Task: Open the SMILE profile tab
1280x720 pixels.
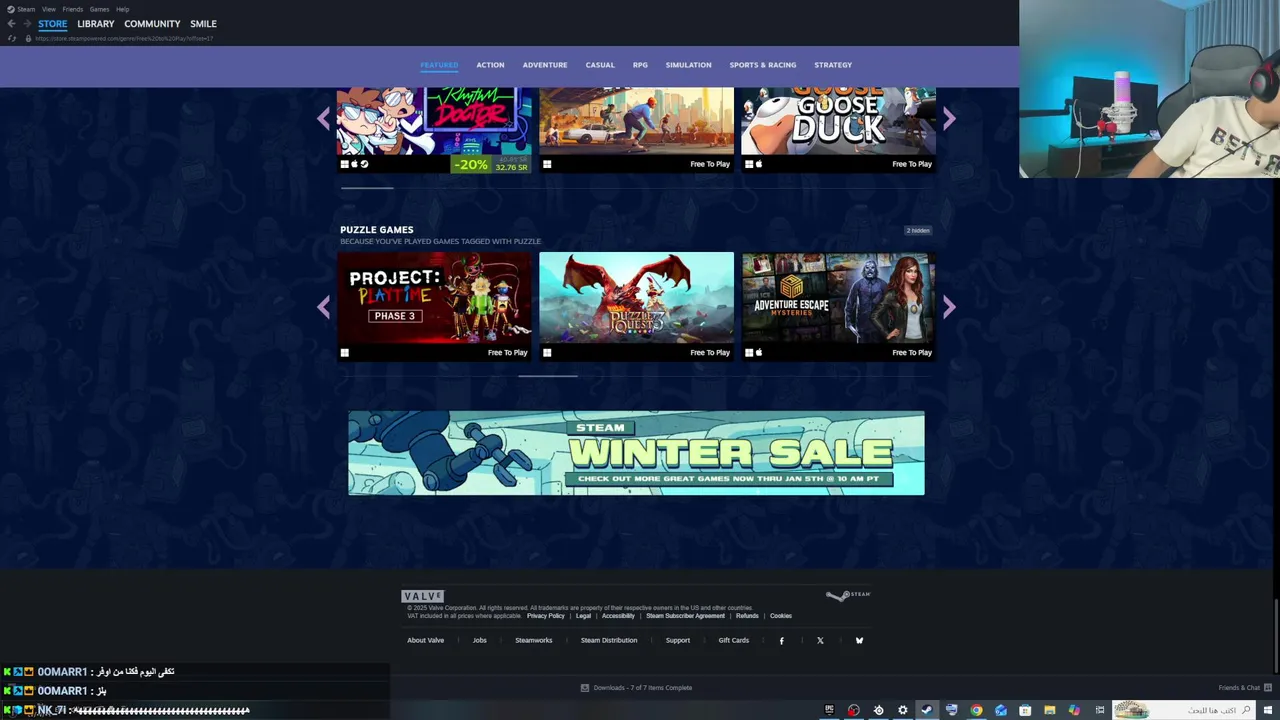Action: click(x=203, y=24)
